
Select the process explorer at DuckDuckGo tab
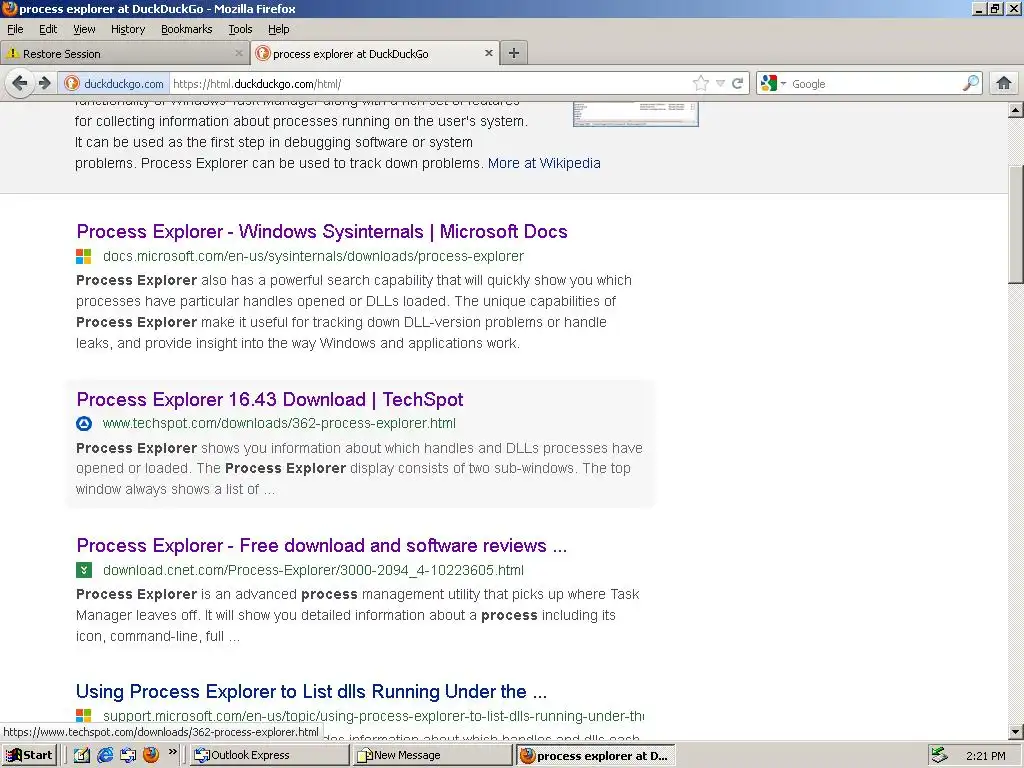(x=375, y=54)
